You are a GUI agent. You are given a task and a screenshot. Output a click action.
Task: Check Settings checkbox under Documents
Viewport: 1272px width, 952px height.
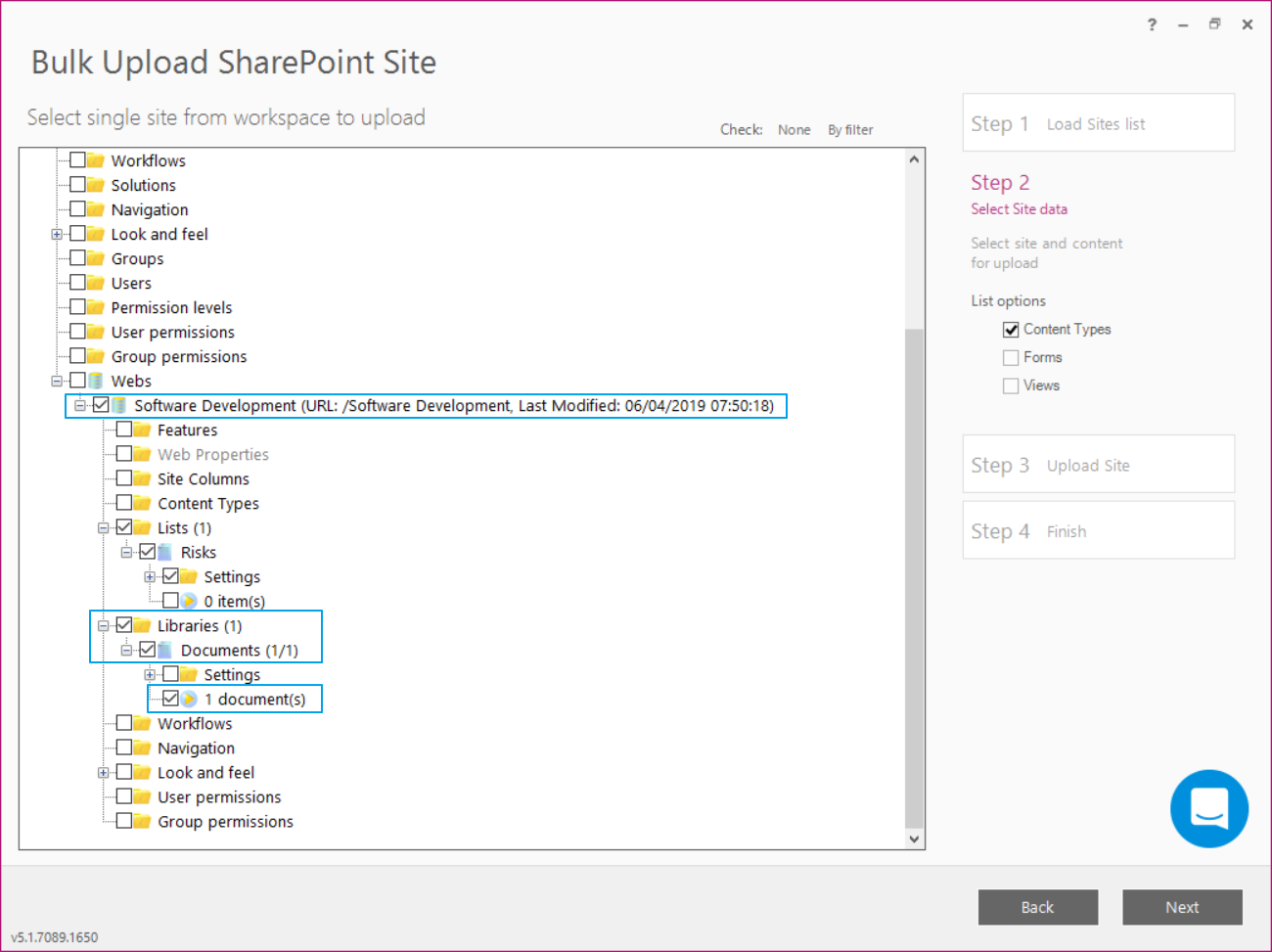click(x=171, y=674)
